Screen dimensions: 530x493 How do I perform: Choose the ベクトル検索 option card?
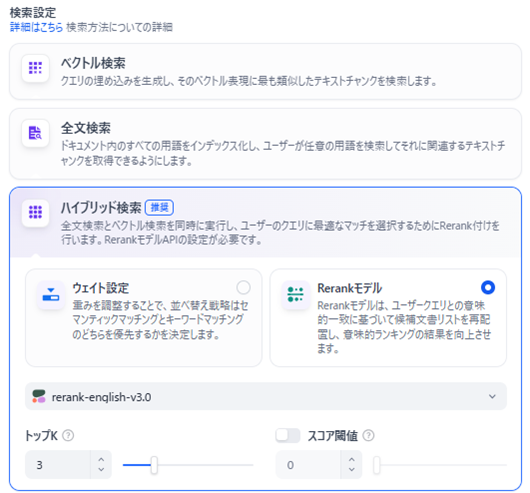pyautogui.click(x=265, y=71)
